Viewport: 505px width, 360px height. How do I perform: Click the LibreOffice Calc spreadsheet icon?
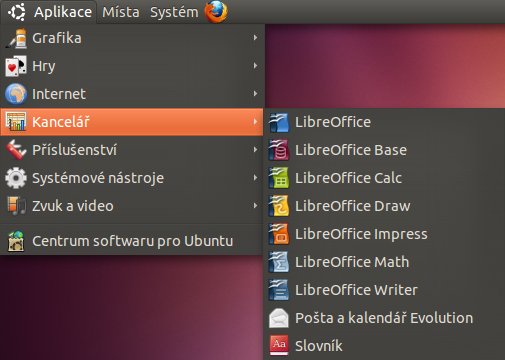(279, 178)
